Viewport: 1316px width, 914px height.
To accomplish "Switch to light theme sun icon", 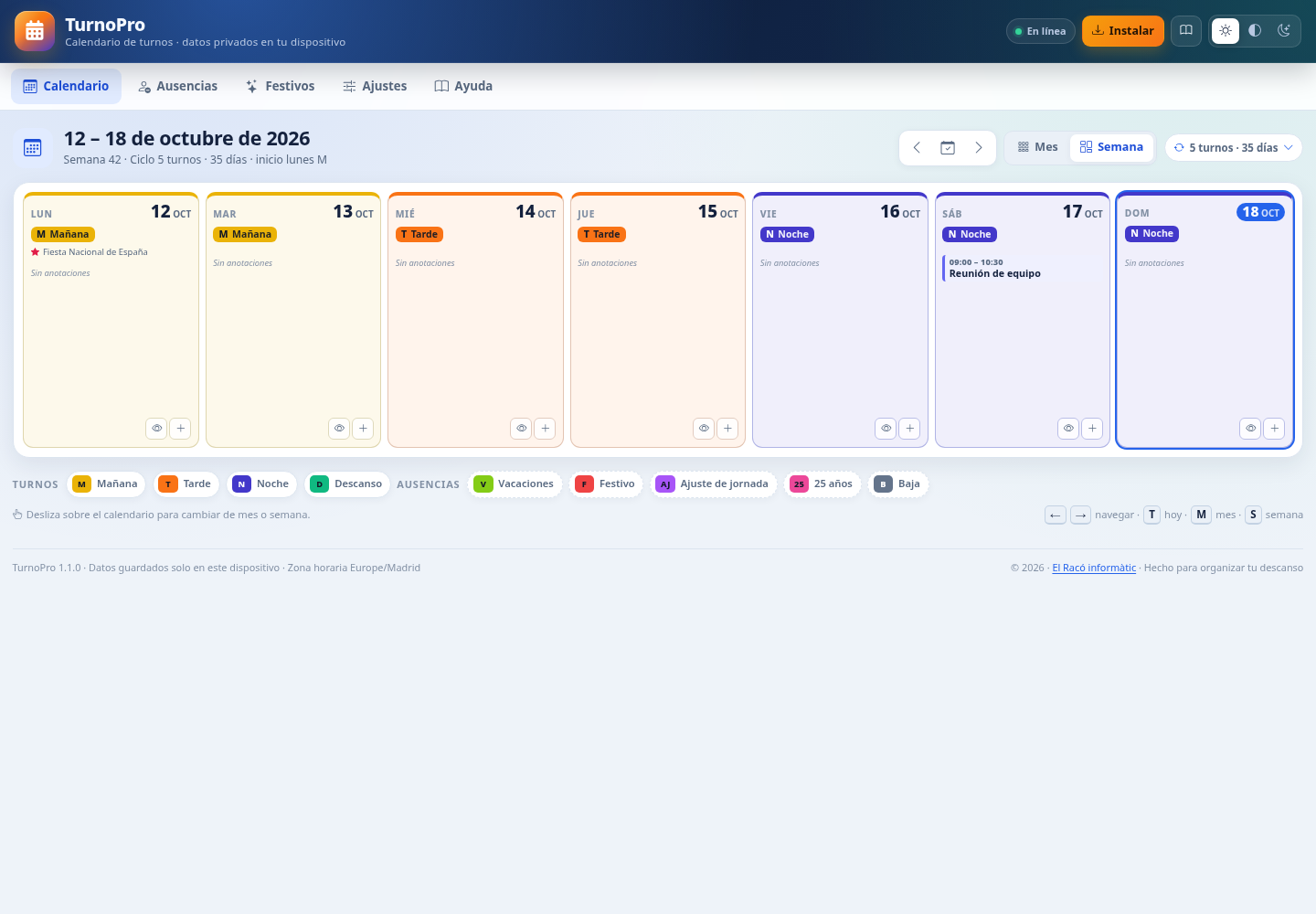I will click(x=1226, y=30).
